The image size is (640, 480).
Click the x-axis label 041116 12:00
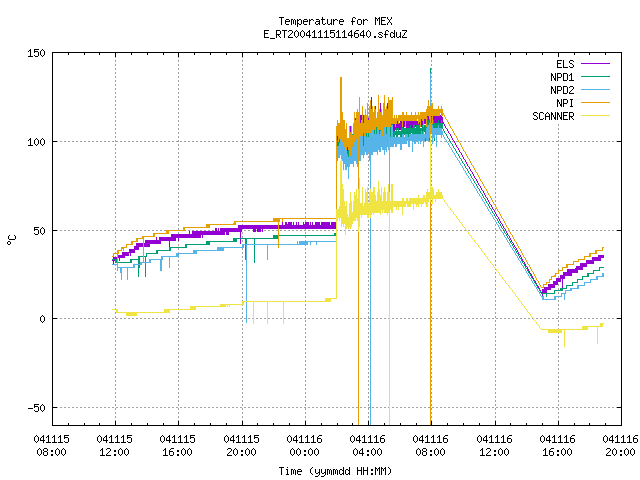pyautogui.click(x=494, y=446)
